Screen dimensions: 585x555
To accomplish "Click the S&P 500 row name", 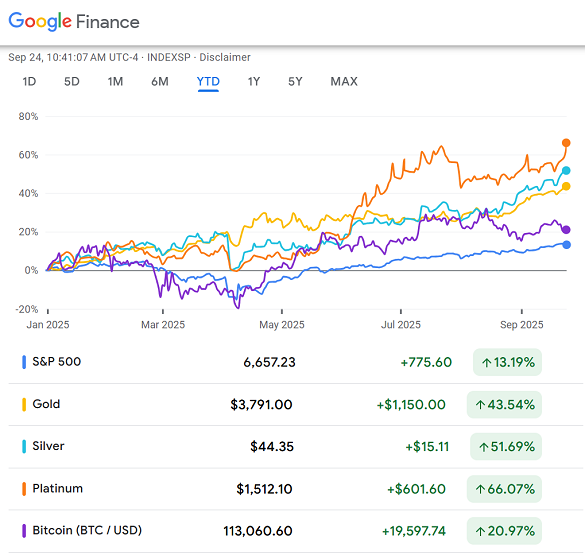I will click(x=57, y=361).
